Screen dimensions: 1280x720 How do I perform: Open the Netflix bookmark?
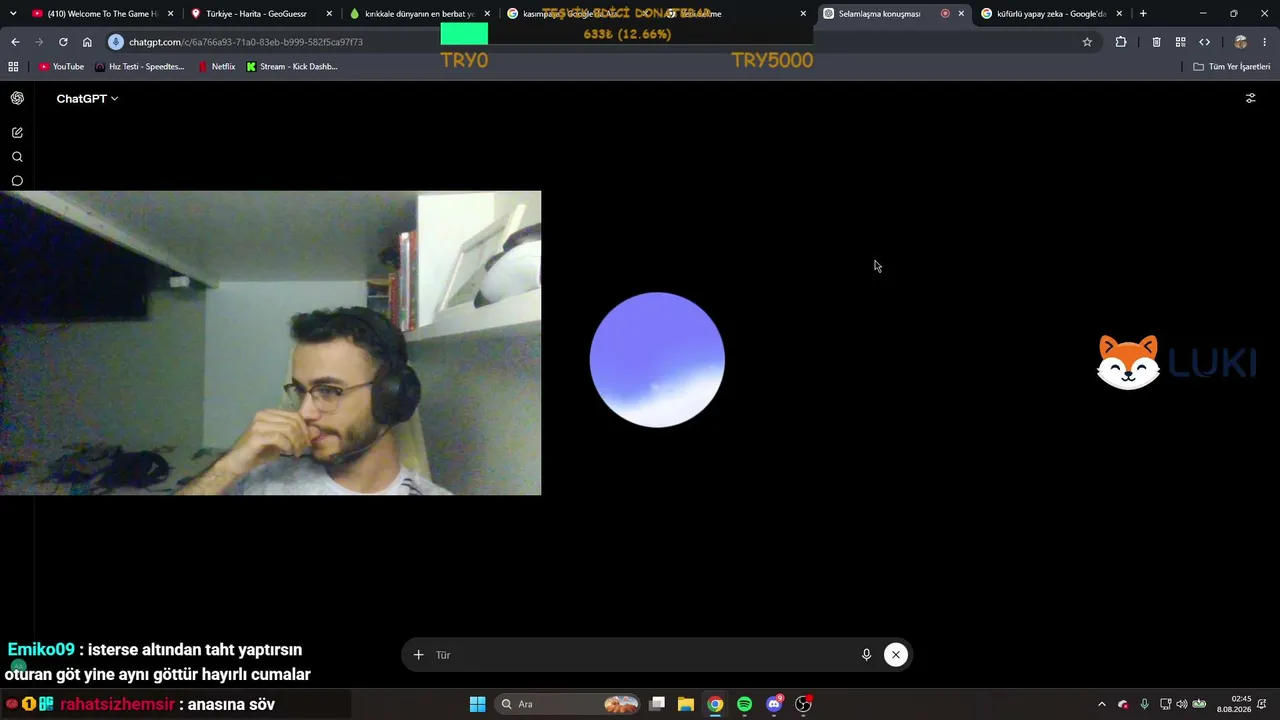click(x=217, y=67)
